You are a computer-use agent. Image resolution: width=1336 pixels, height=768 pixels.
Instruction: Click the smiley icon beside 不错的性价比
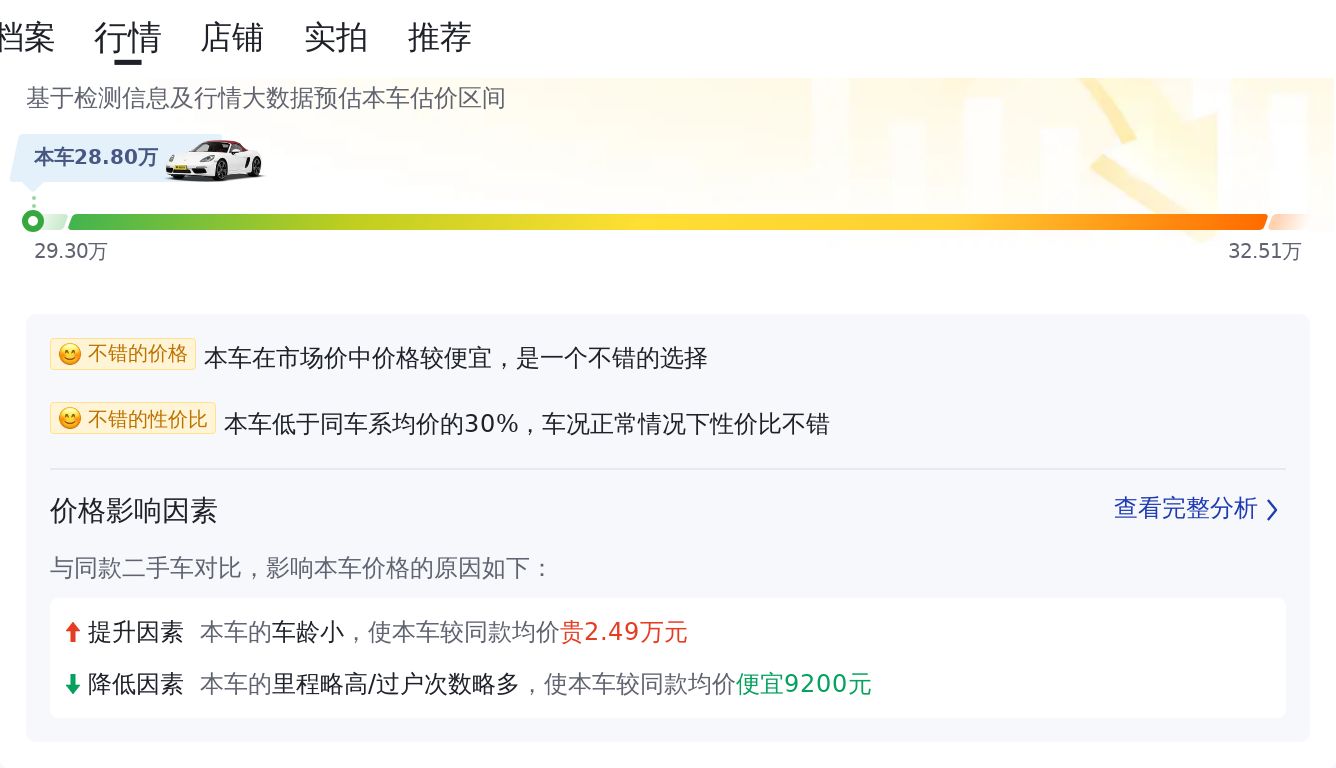tap(69, 419)
